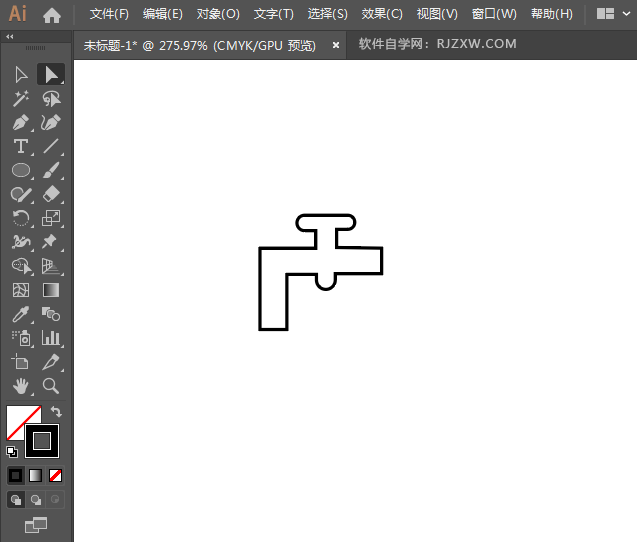
Task: Select the Selection tool (black arrow outline)
Action: (x=21, y=75)
